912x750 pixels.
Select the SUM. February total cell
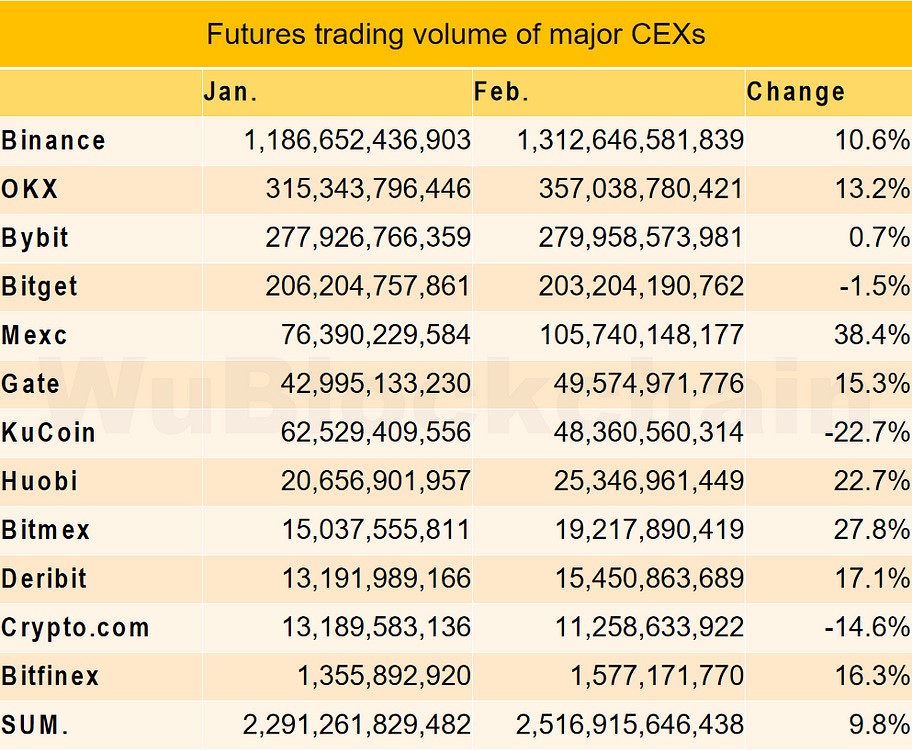click(x=609, y=725)
